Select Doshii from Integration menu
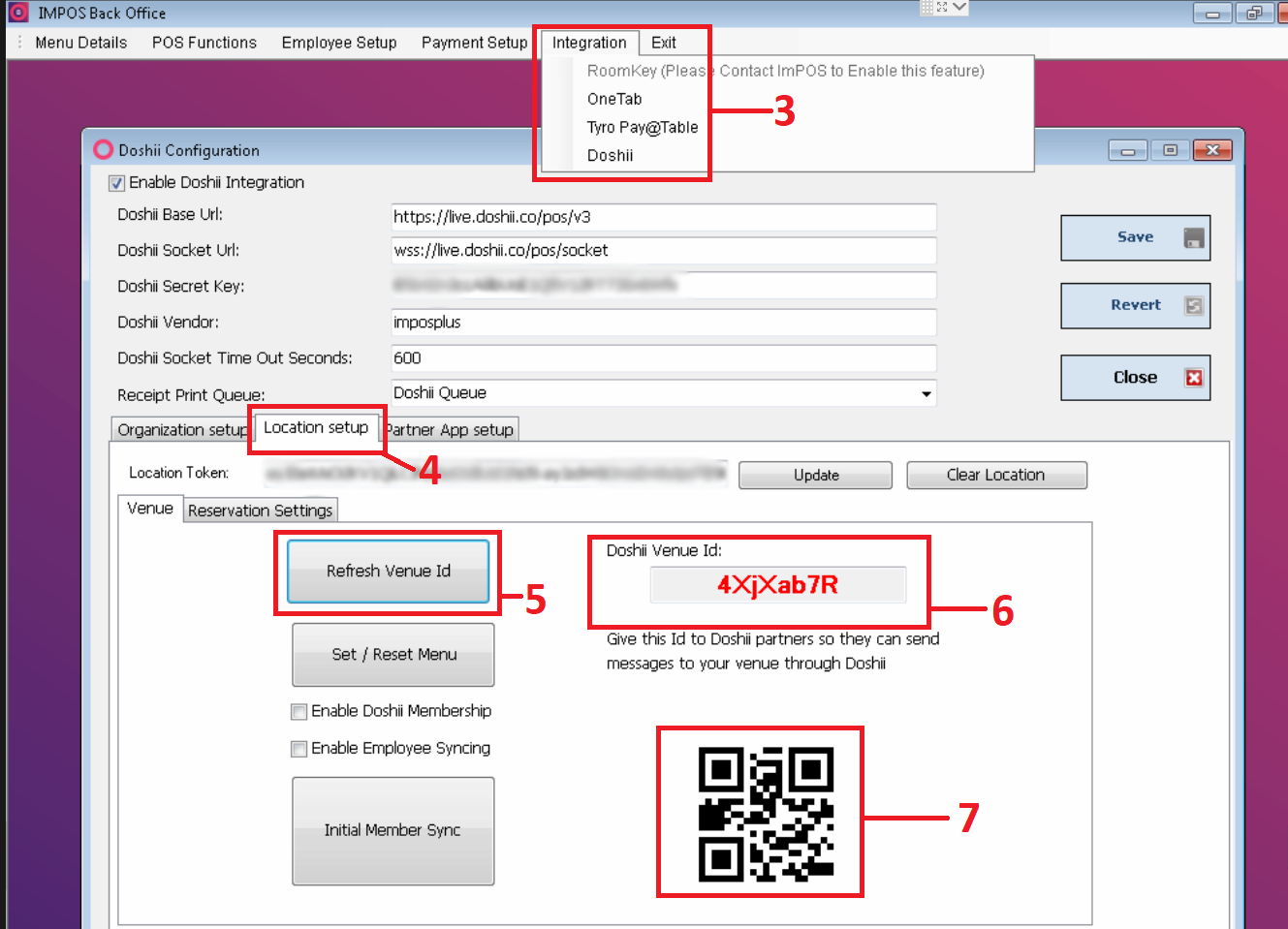 (611, 155)
